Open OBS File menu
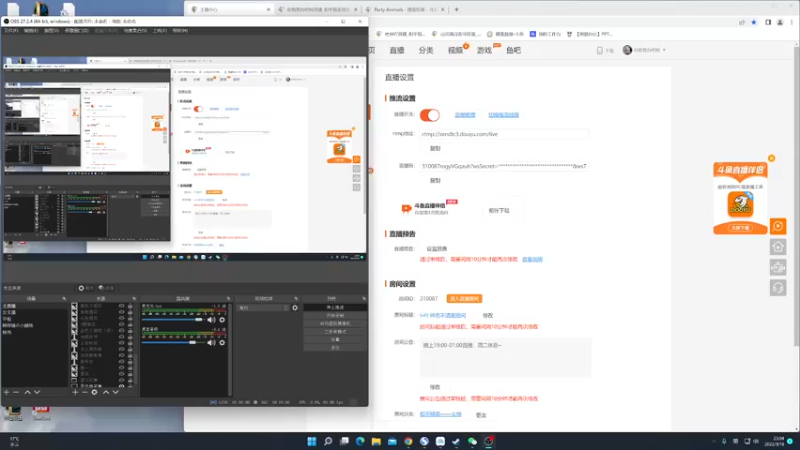 (11, 31)
